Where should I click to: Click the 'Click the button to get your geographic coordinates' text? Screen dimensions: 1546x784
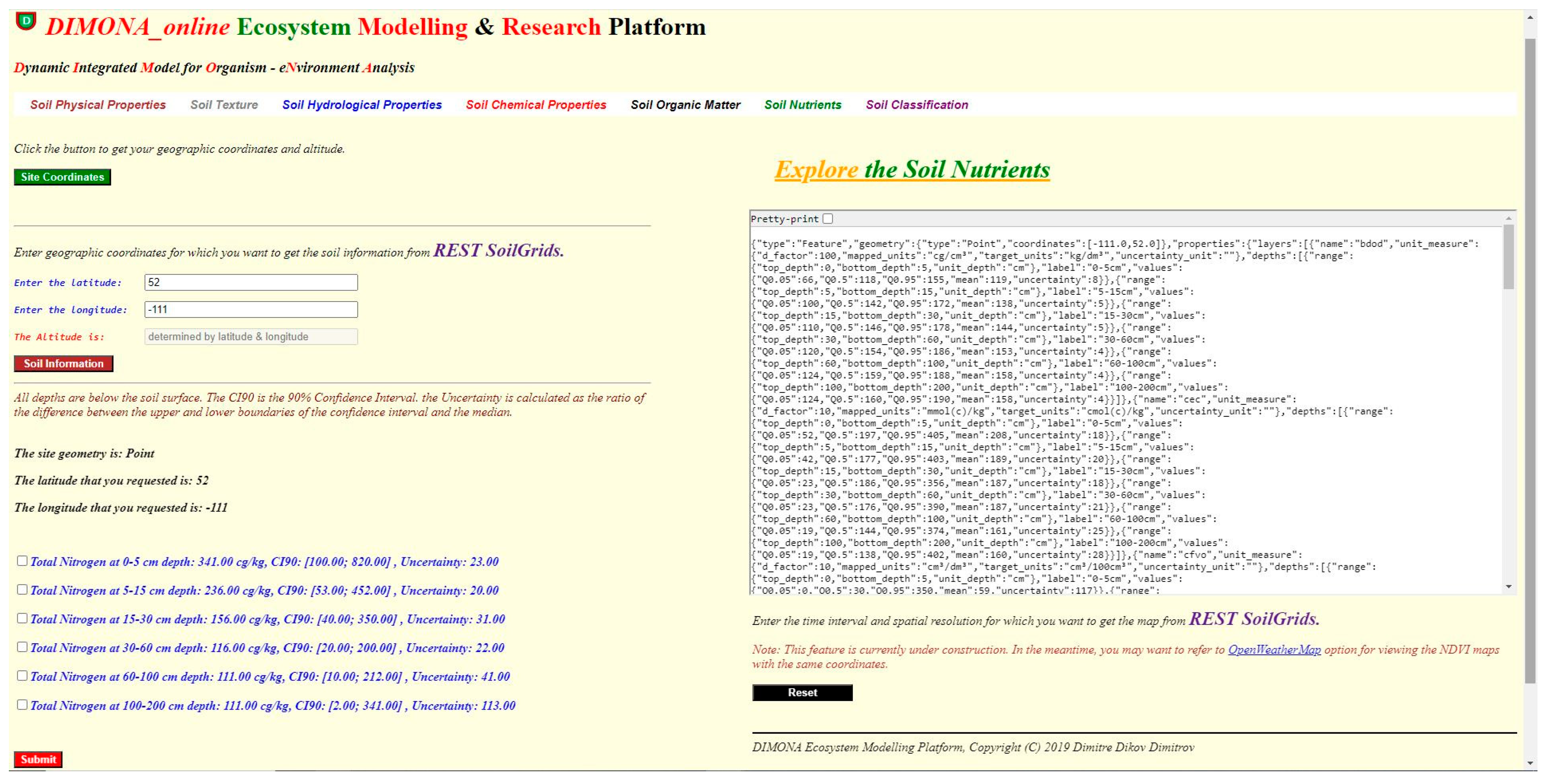[x=179, y=149]
